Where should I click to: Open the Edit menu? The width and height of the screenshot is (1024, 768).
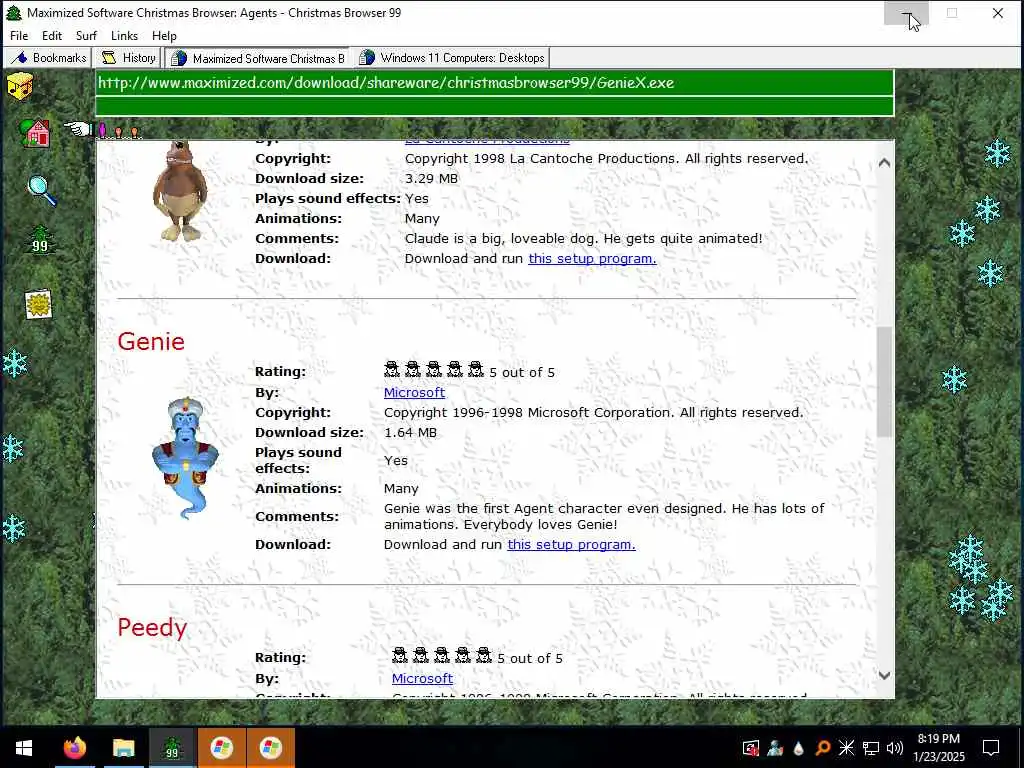click(x=52, y=36)
